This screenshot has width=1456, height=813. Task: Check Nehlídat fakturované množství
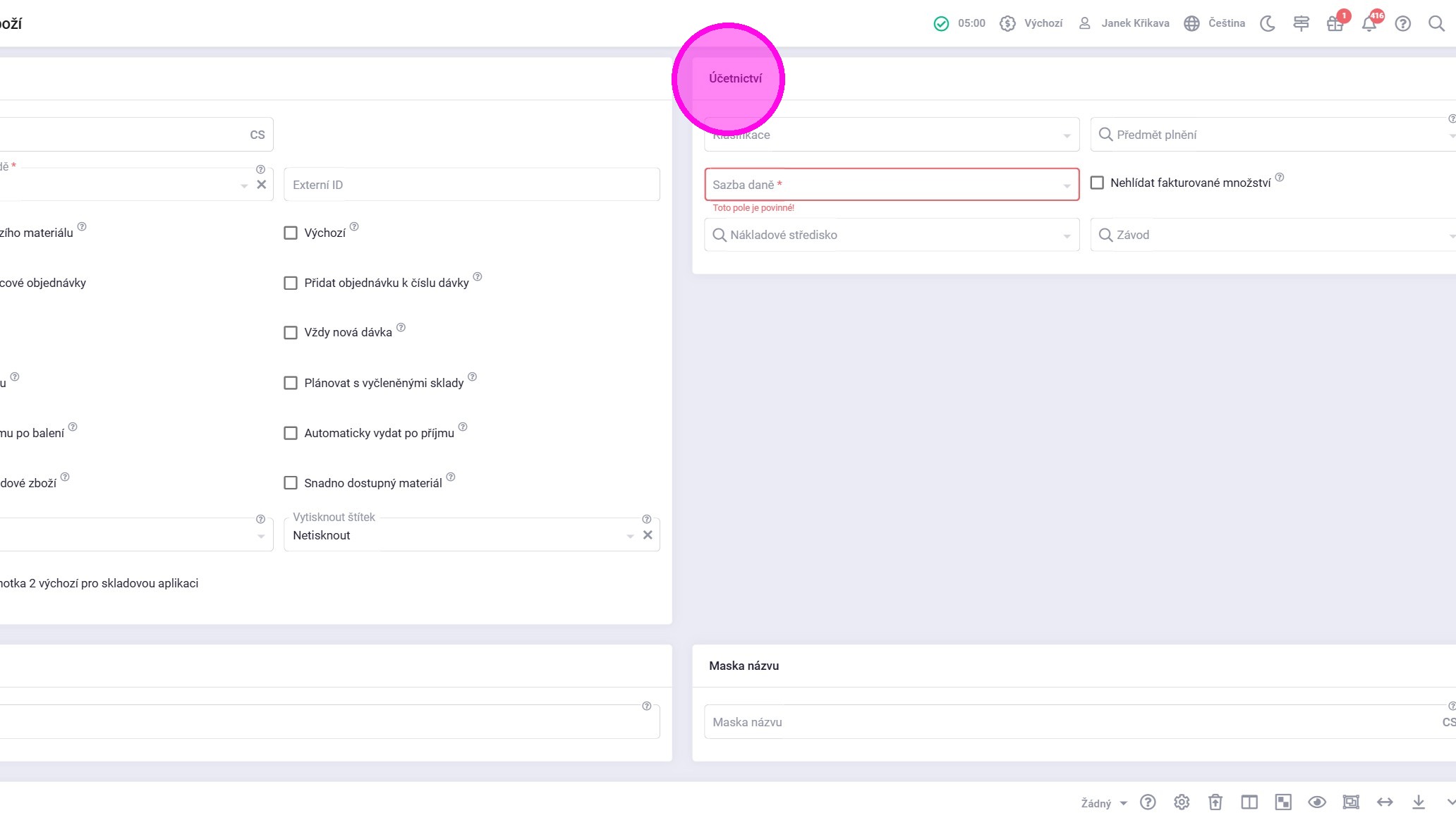(x=1097, y=183)
